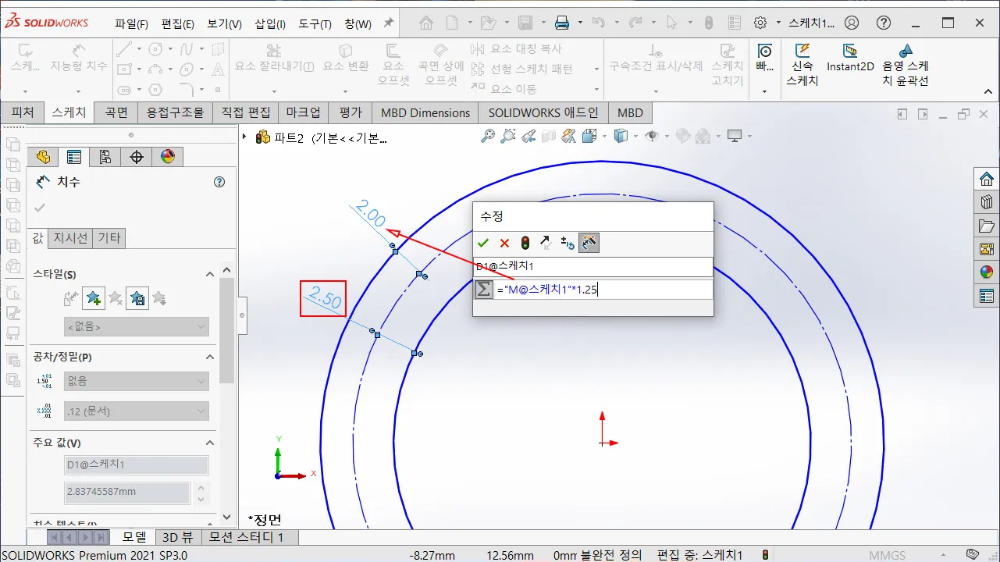Image resolution: width=1000 pixels, height=562 pixels.
Task: Open the 파일(F) menu
Action: click(x=131, y=24)
